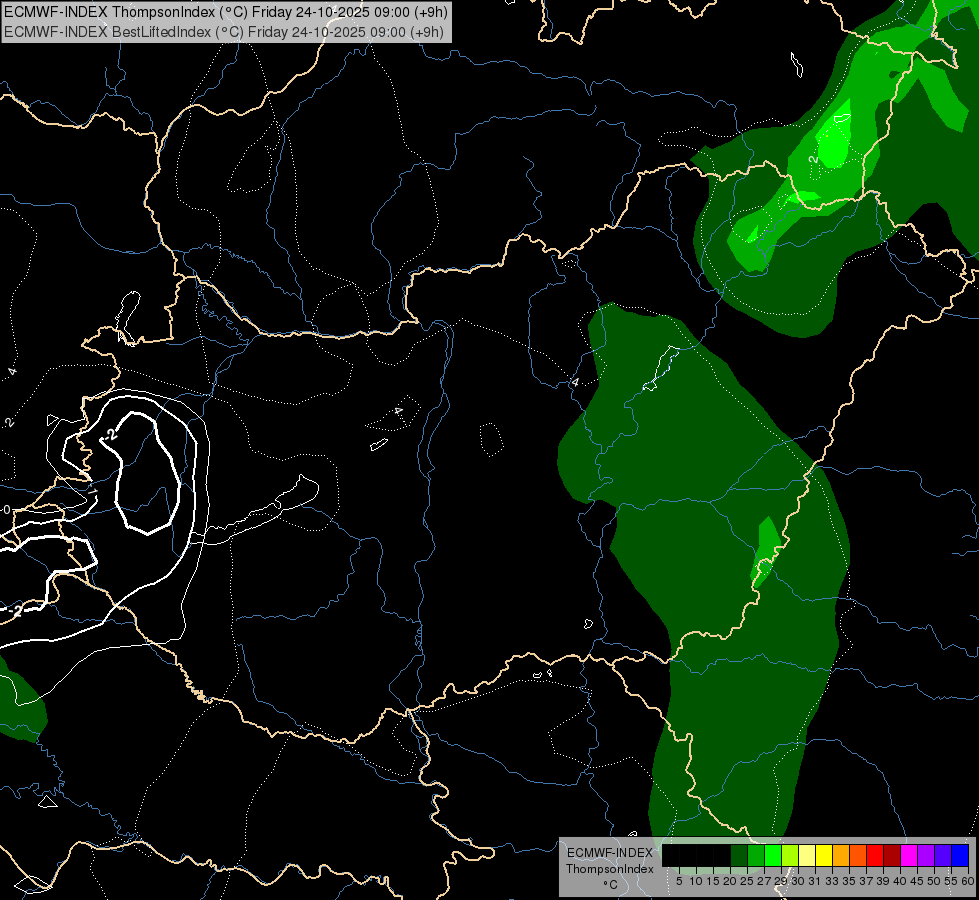Screen dimensions: 979x900
Task: Pick the lime 29–30 legend swatch
Action: [790, 855]
